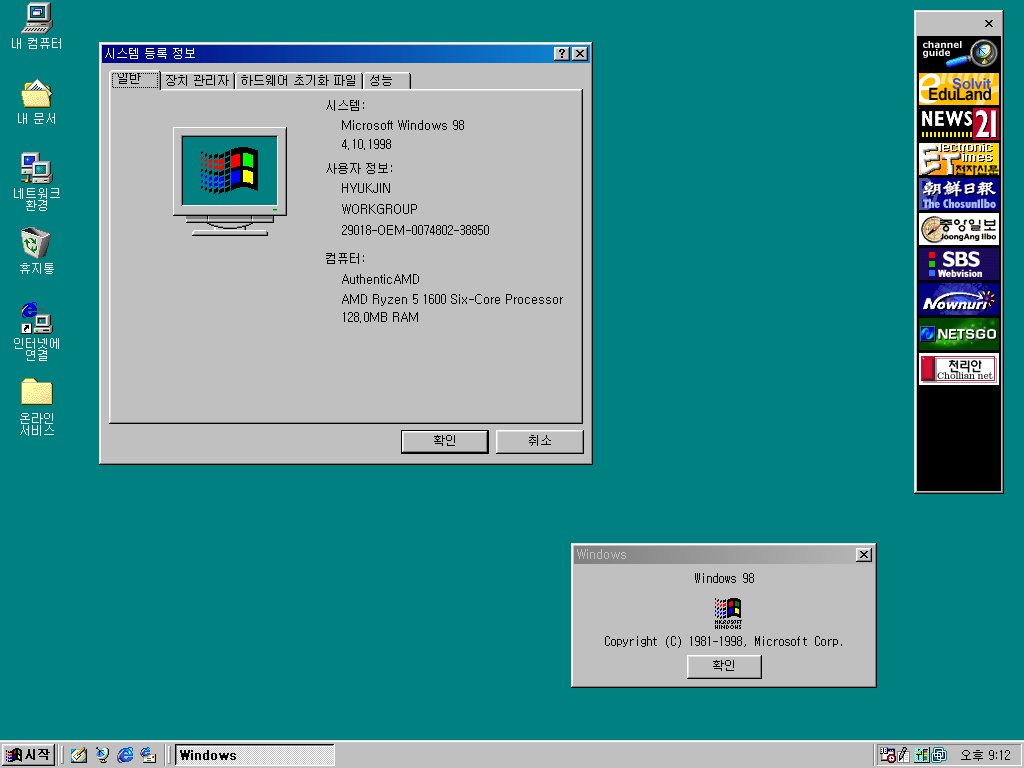
Task: Click the AuthenticAMD text
Action: (x=380, y=279)
